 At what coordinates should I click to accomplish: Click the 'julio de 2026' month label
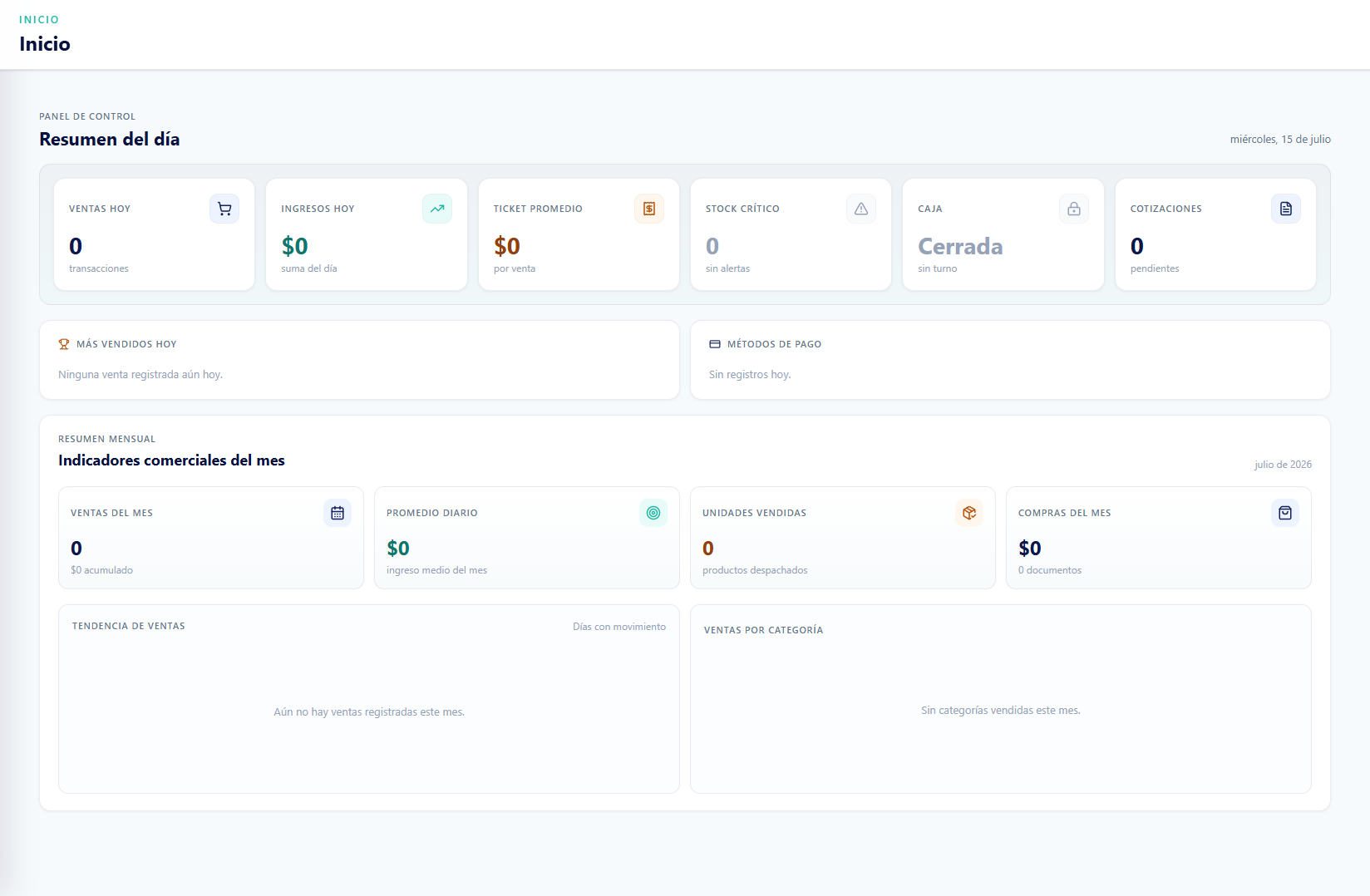point(1284,465)
